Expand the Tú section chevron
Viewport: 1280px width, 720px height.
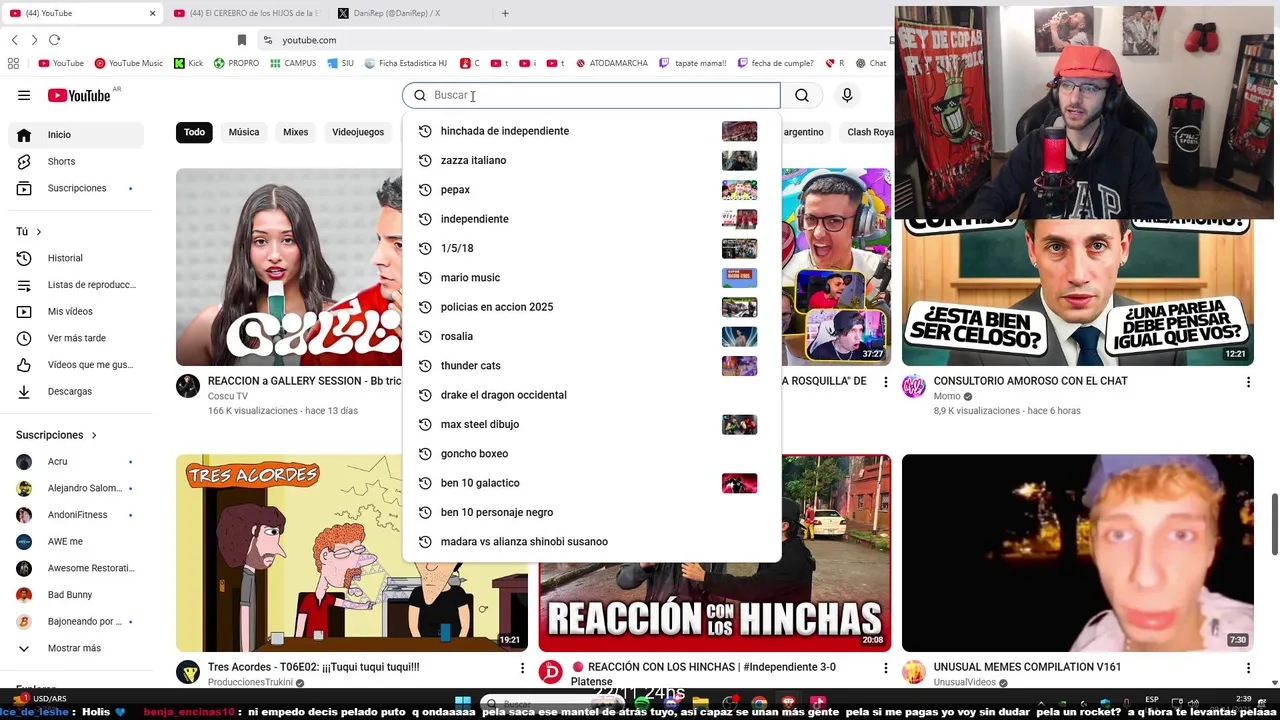coord(39,232)
